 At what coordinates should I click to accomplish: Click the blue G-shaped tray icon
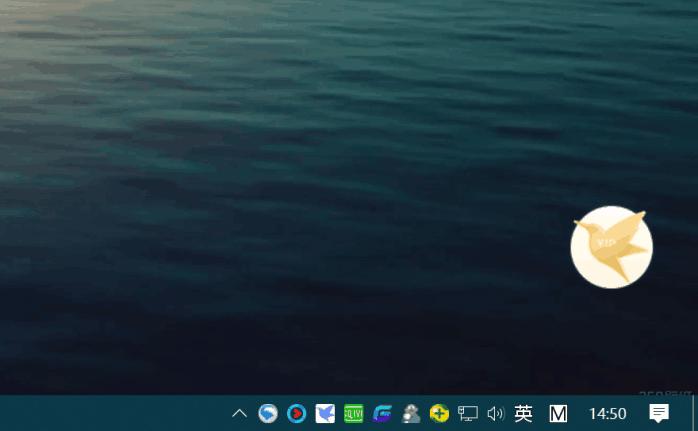(x=382, y=413)
